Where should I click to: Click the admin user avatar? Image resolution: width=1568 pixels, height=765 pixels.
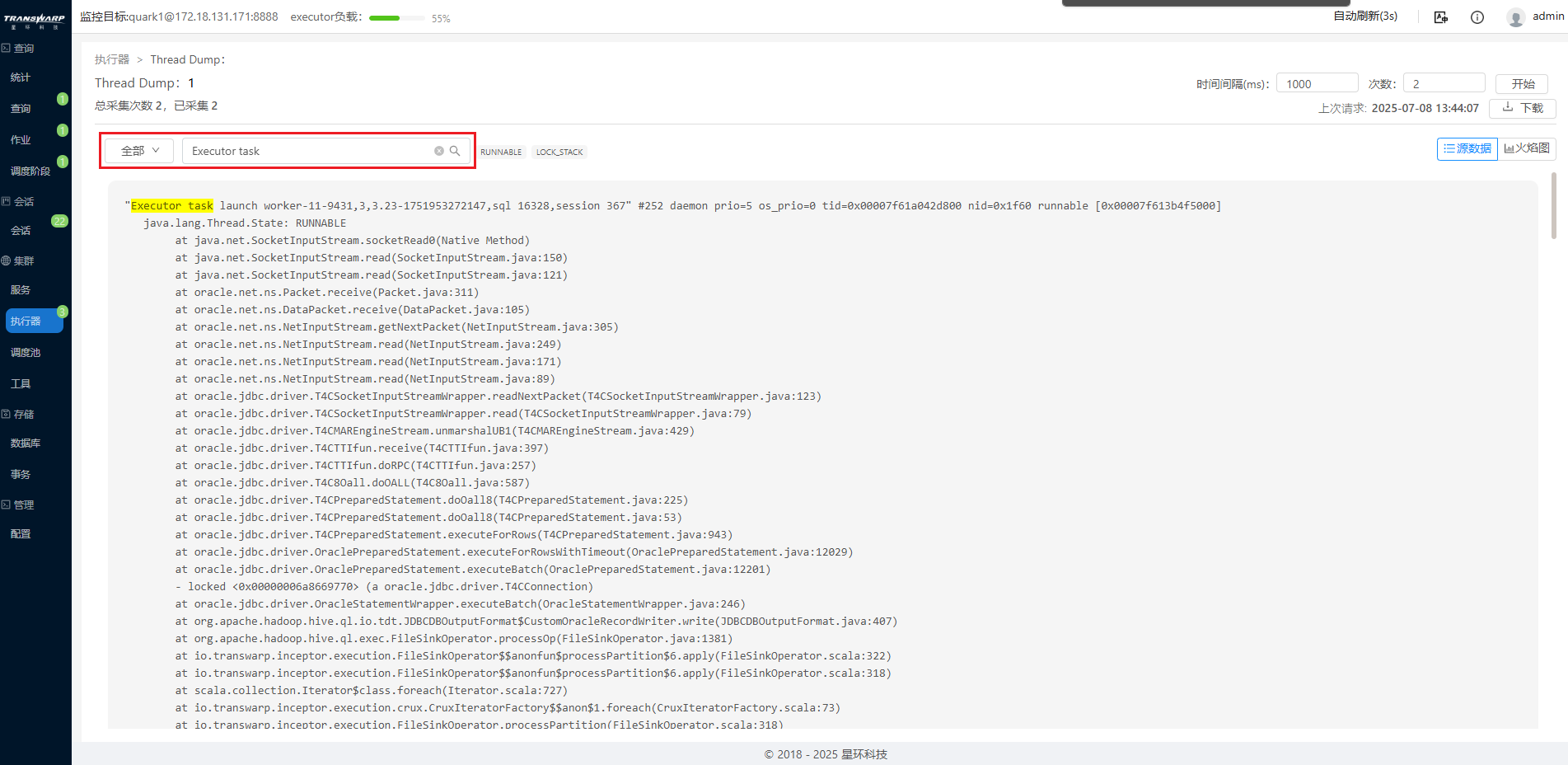coord(1515,17)
